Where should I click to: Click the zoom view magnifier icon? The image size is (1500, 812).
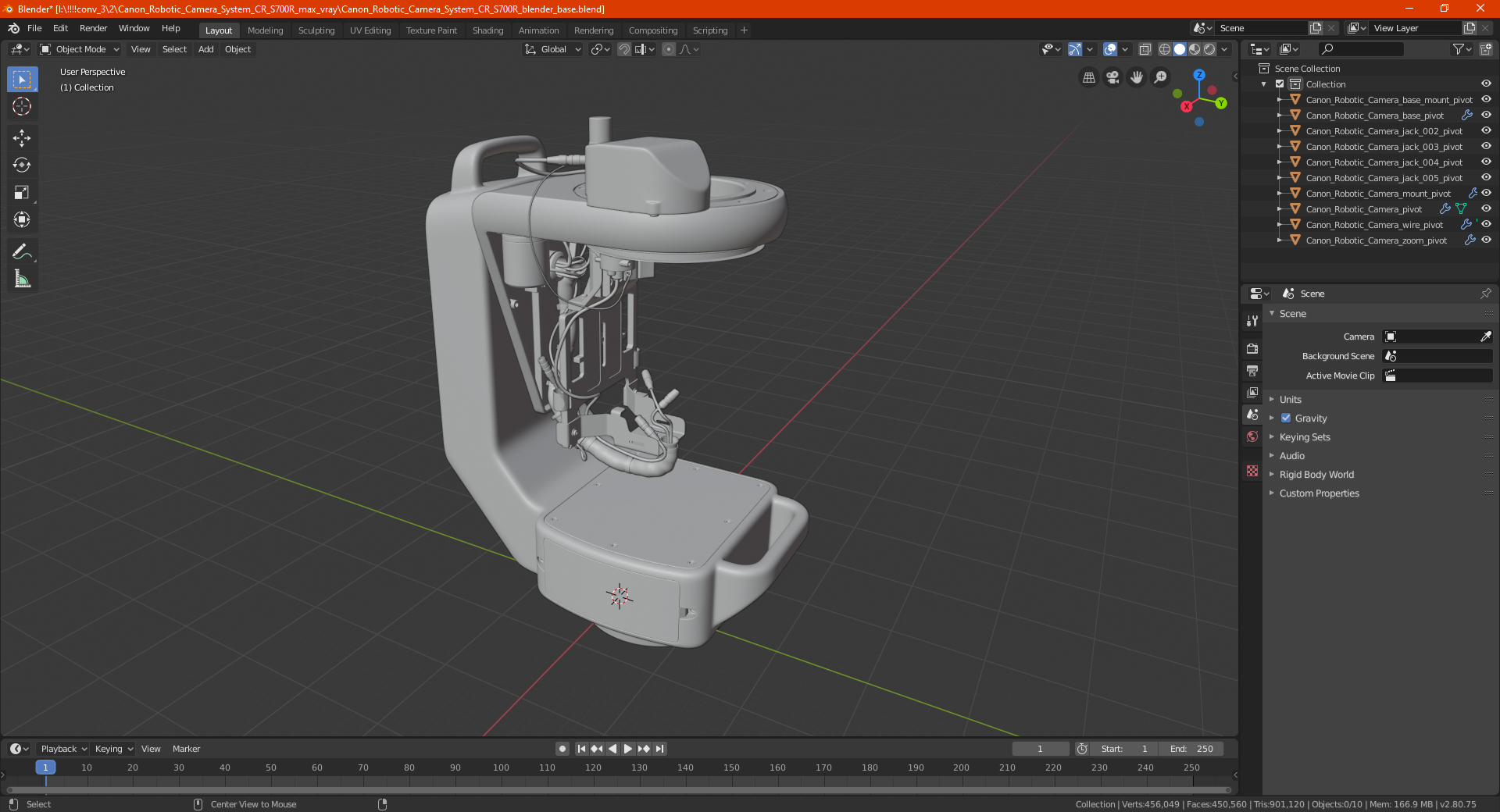click(x=1161, y=77)
